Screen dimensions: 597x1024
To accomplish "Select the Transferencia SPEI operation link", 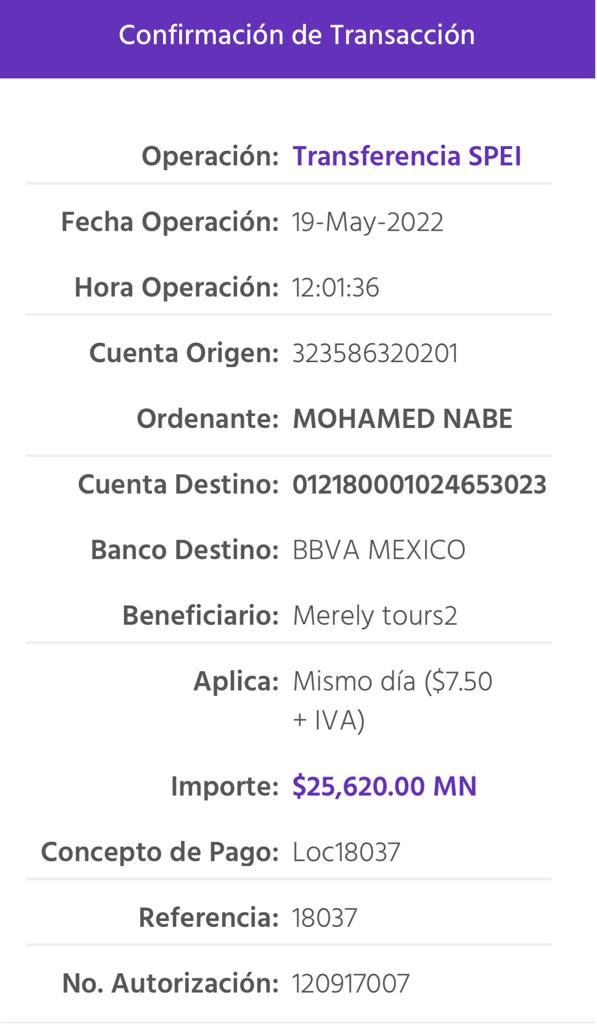I will coord(407,156).
